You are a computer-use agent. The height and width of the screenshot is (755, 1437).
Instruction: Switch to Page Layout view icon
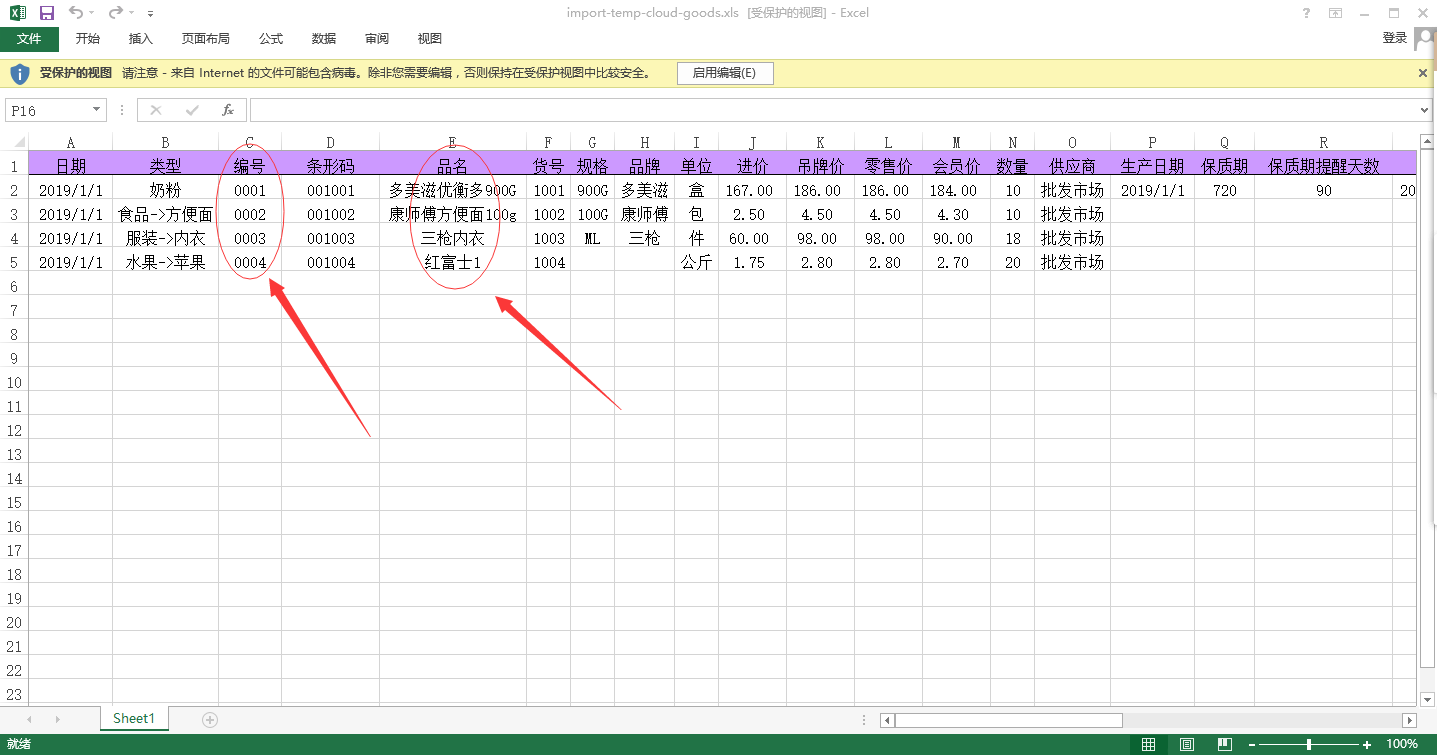click(1186, 744)
